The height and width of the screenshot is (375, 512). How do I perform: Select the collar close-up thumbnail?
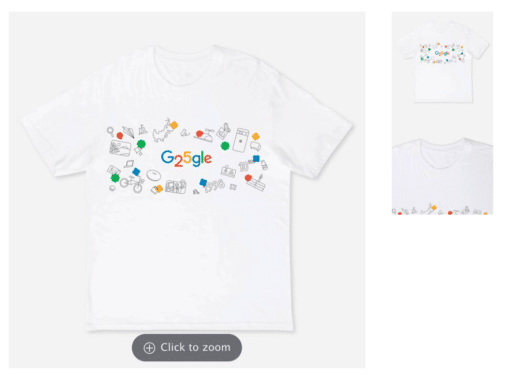click(442, 176)
